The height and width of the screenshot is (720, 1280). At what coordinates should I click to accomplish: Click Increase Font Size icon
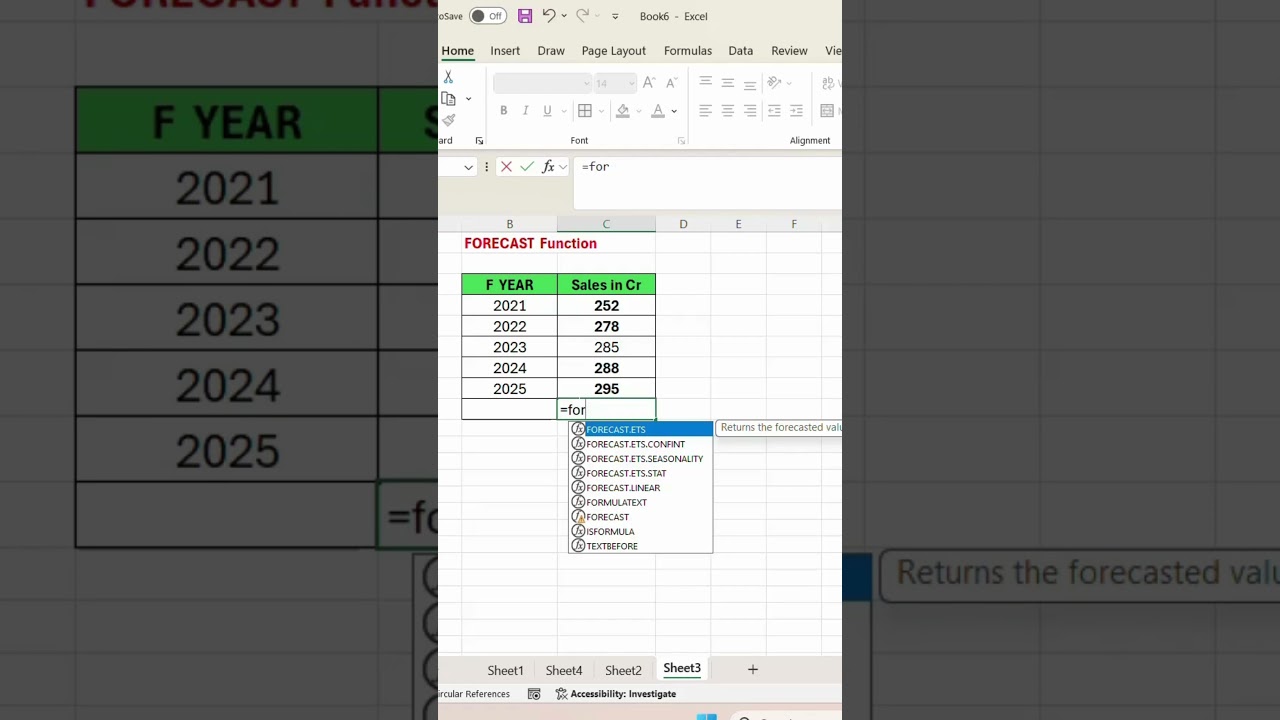(649, 83)
